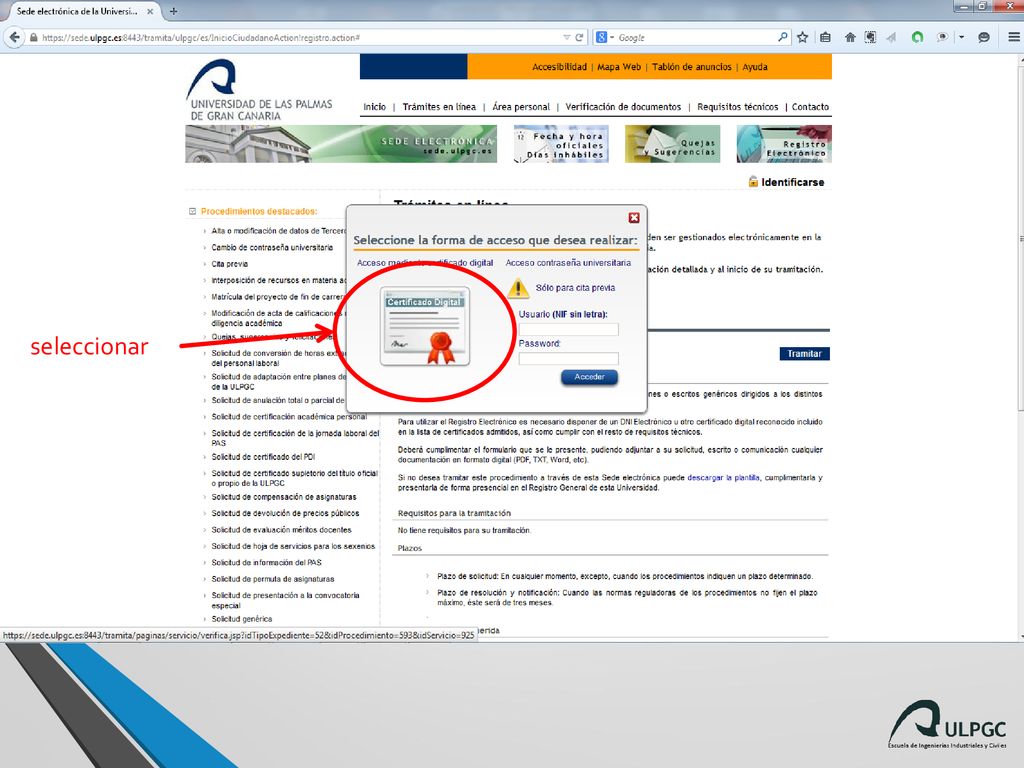Open Solicitud de información del PAS
Viewport: 1024px width, 768px height.
click(x=266, y=562)
